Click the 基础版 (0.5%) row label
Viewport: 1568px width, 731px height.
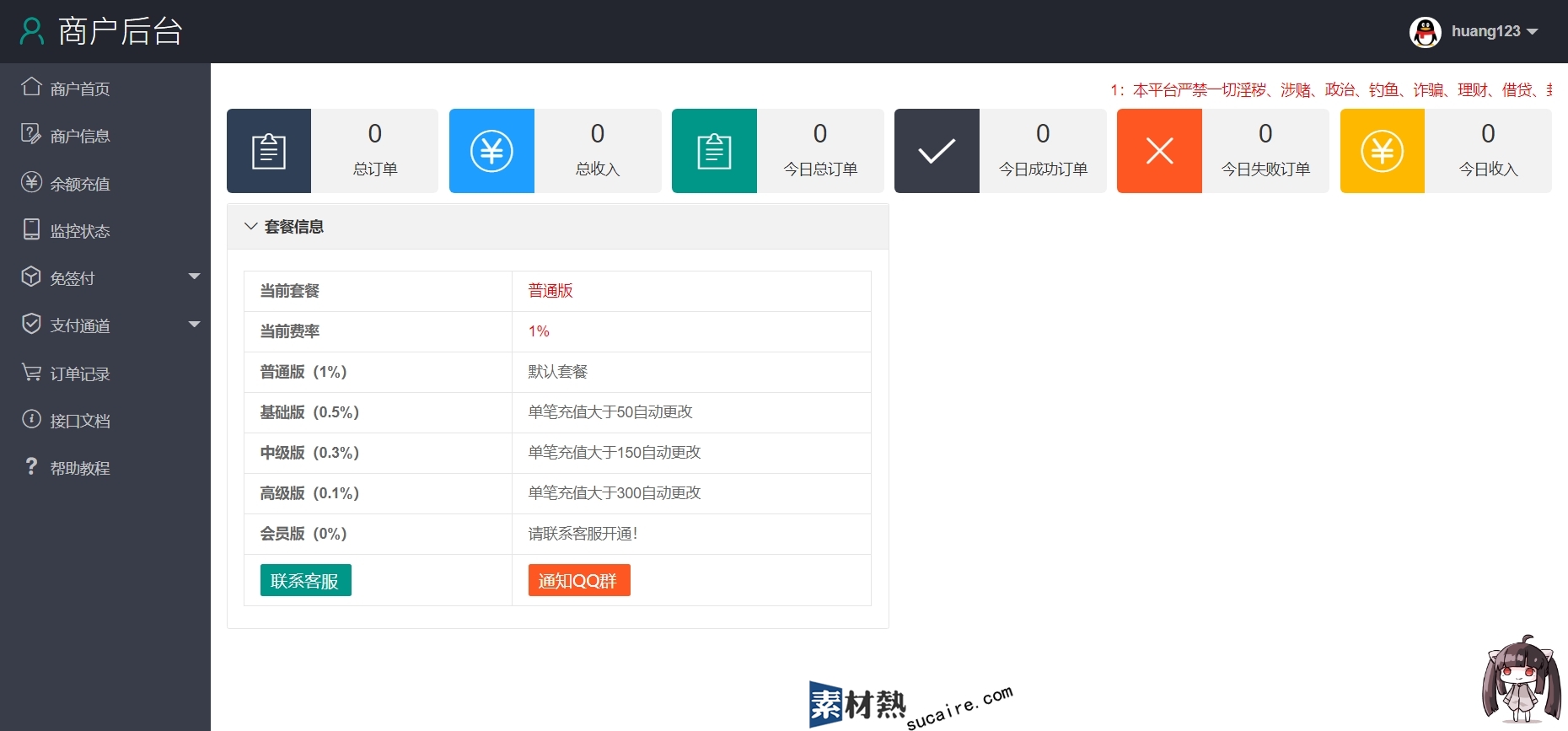pos(309,412)
